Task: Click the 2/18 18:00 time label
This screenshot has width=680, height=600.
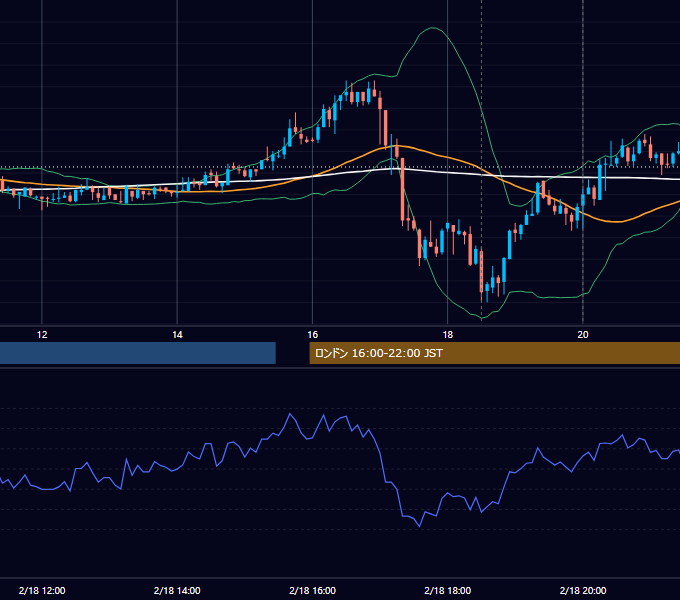Action: (448, 590)
